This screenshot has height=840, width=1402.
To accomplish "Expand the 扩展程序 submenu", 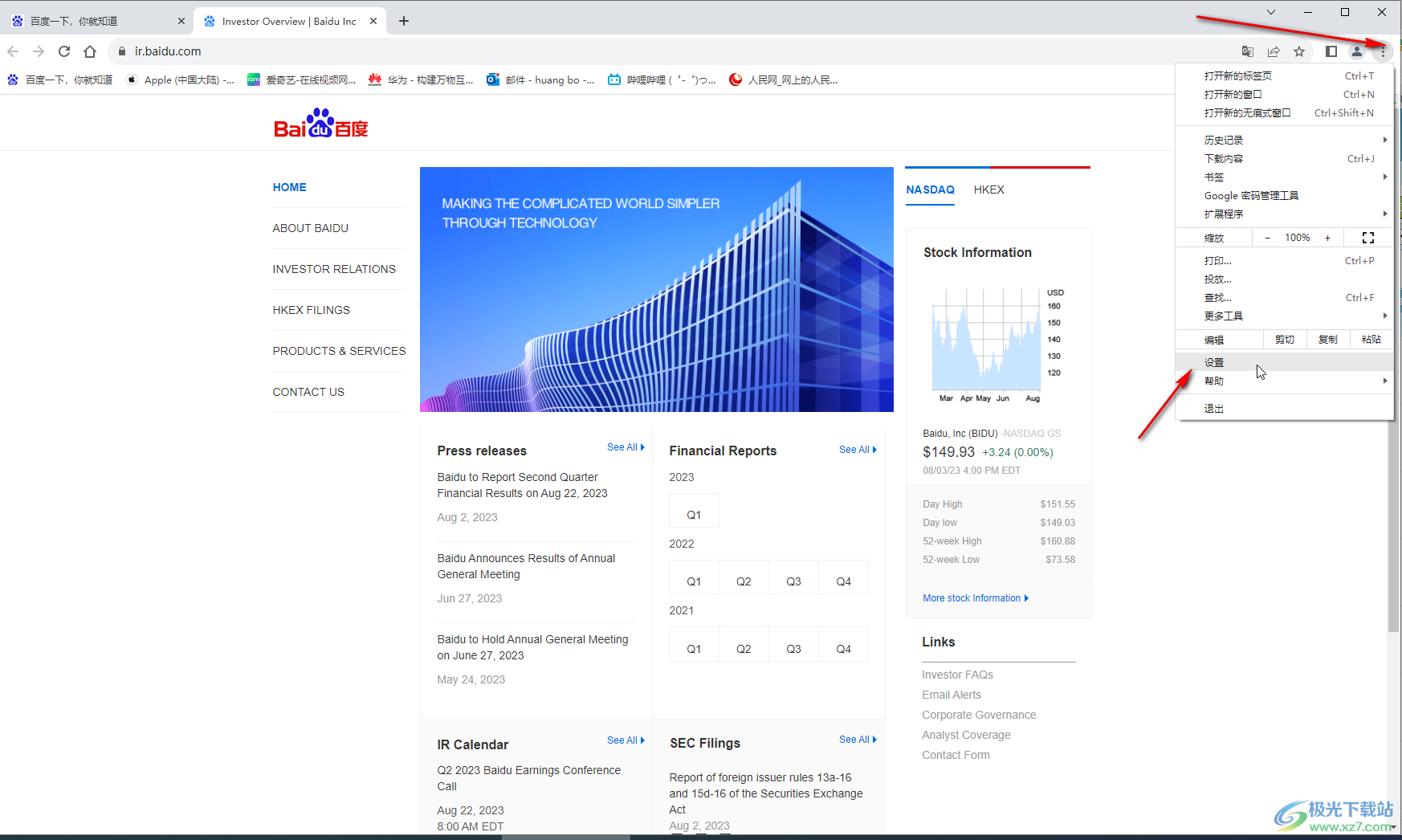I will pyautogui.click(x=1285, y=214).
